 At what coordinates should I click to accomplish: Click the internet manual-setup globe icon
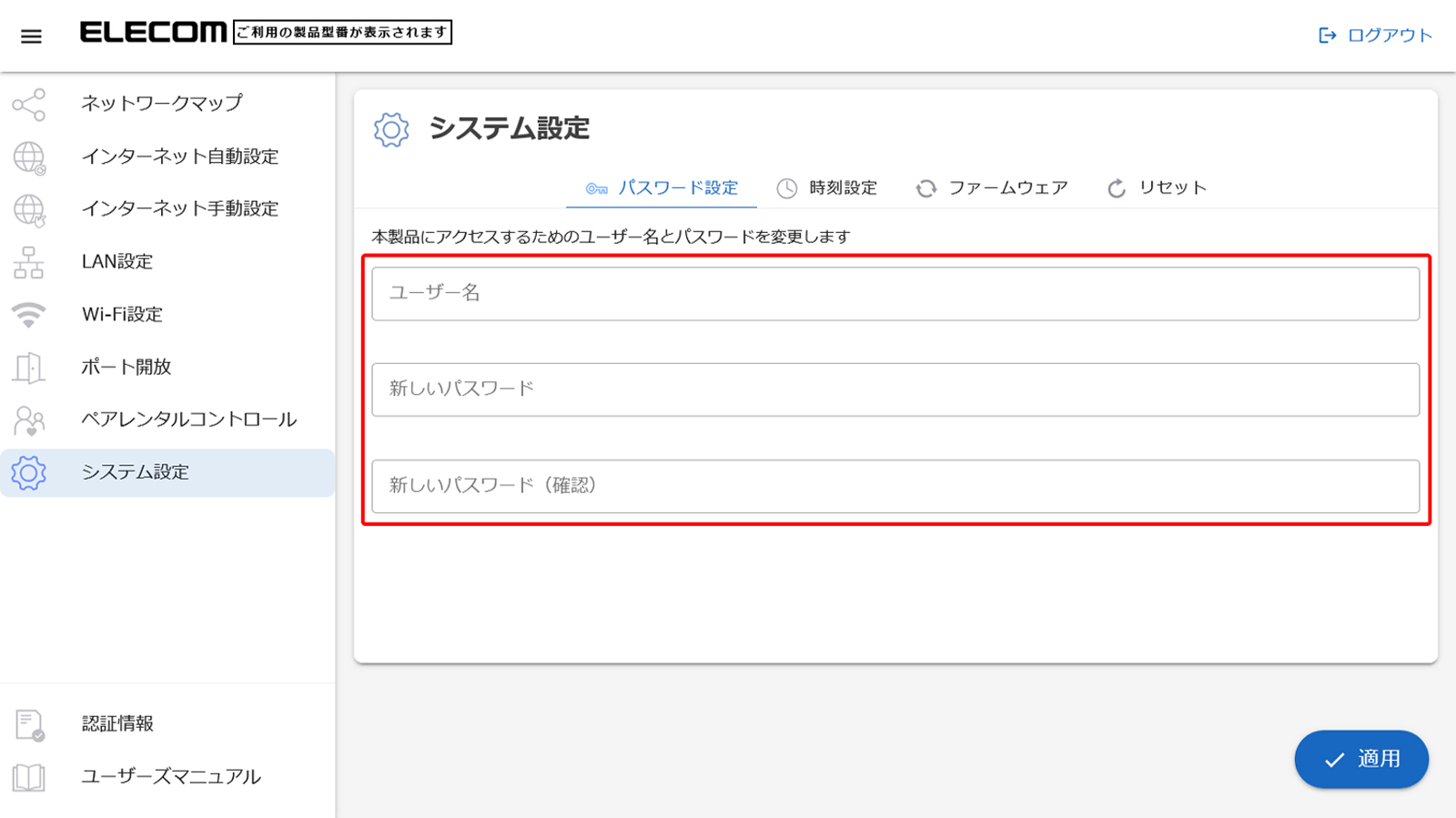coord(29,210)
